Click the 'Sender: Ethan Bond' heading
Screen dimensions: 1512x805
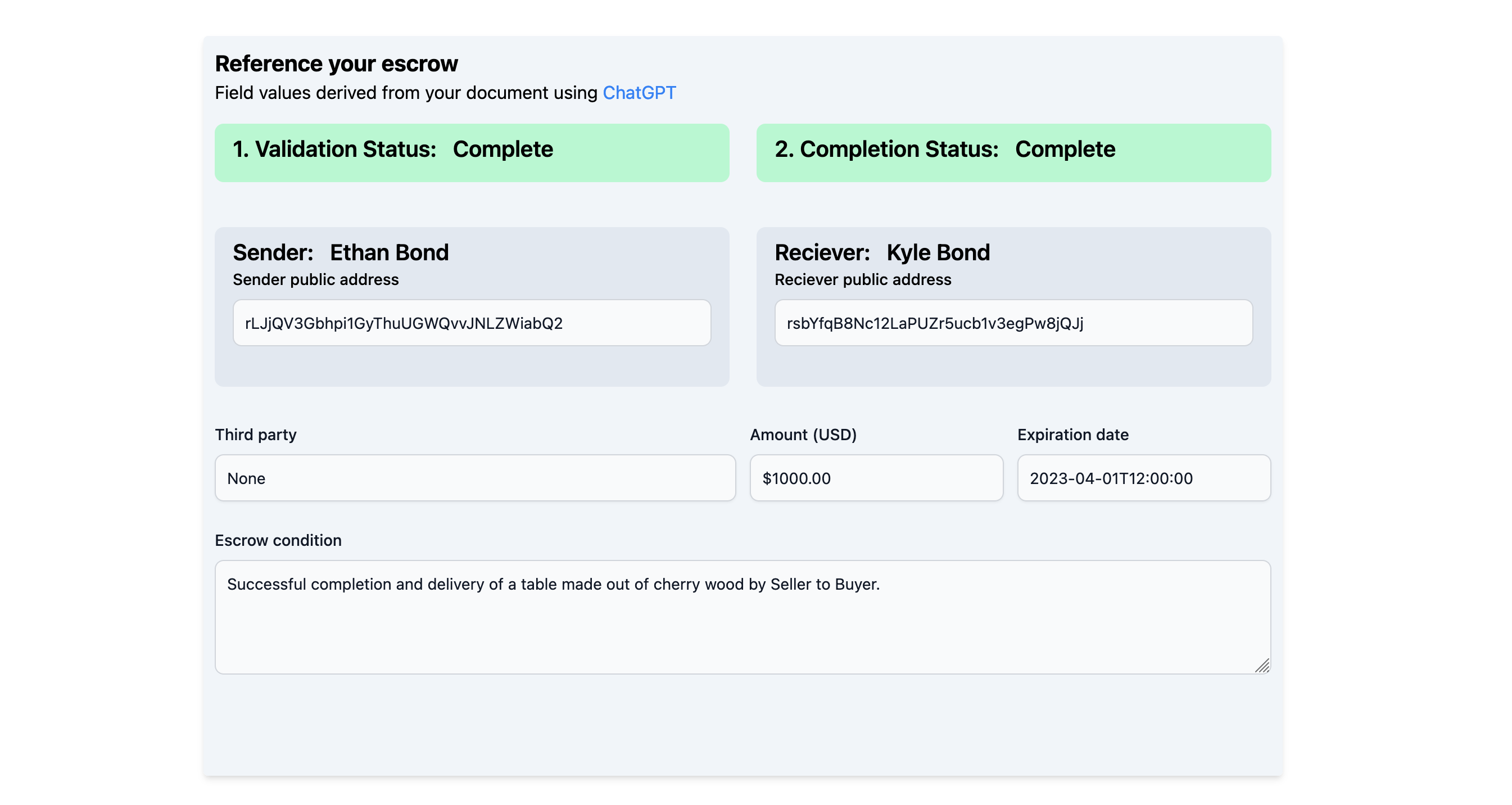(x=341, y=252)
